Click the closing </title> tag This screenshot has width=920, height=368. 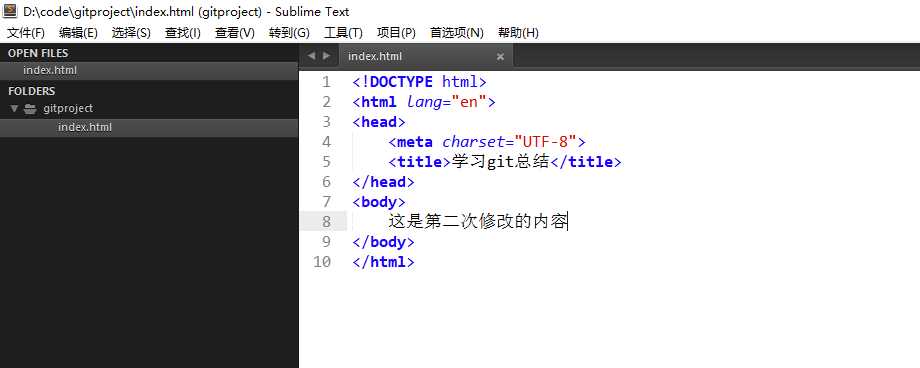(585, 162)
